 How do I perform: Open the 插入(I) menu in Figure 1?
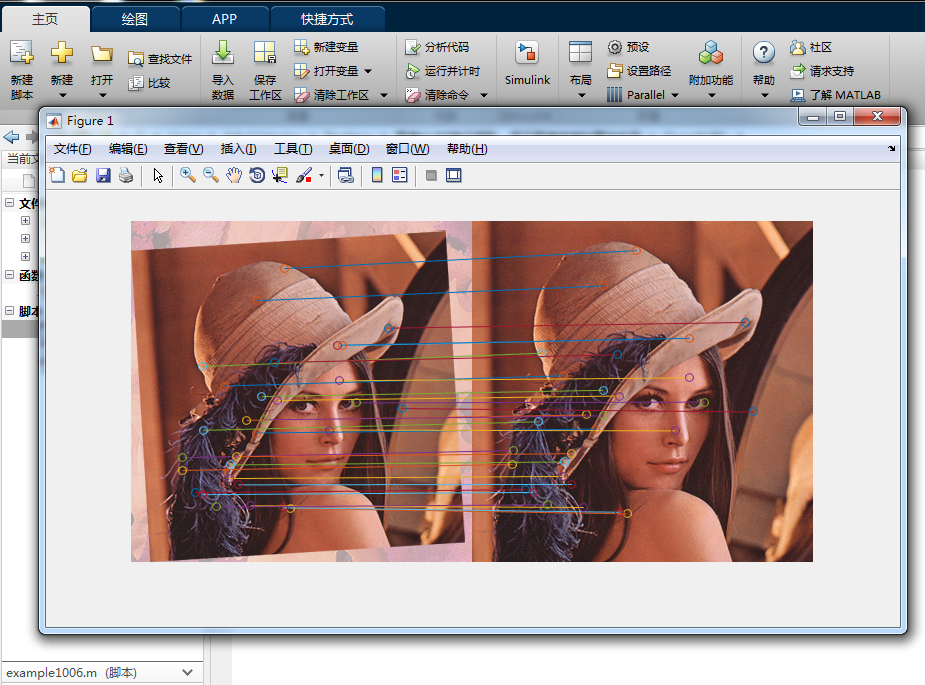click(238, 149)
